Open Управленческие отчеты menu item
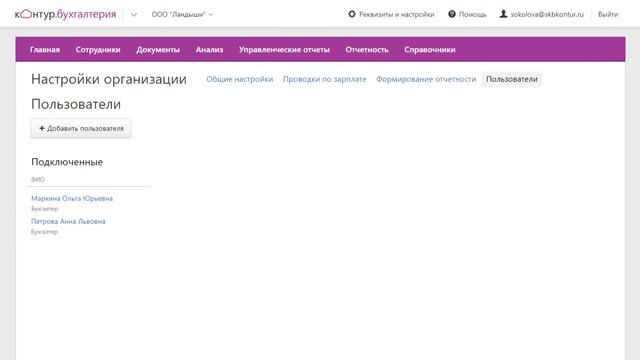 (x=284, y=49)
